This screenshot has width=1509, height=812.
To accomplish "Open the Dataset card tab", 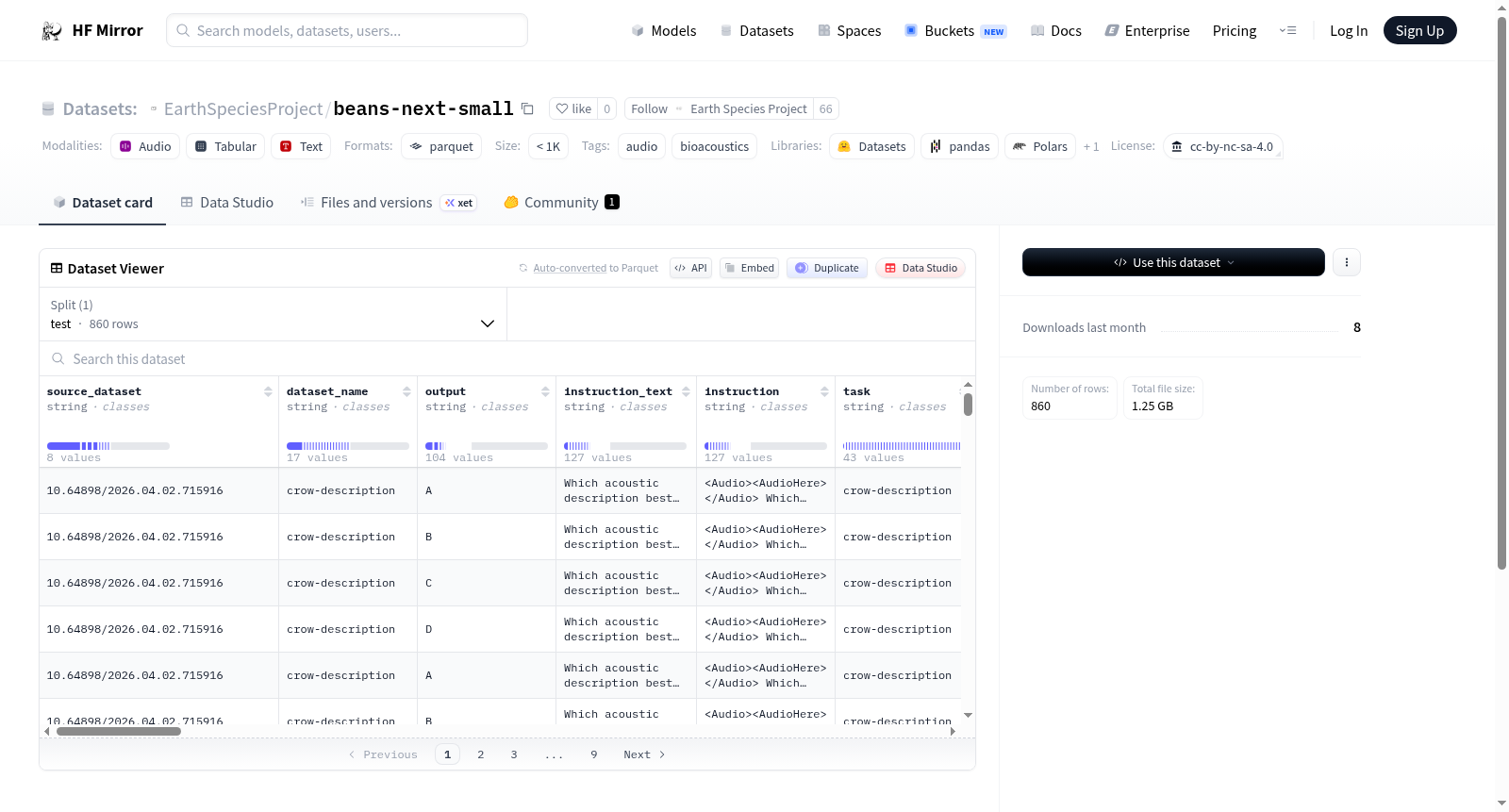I will (x=102, y=202).
